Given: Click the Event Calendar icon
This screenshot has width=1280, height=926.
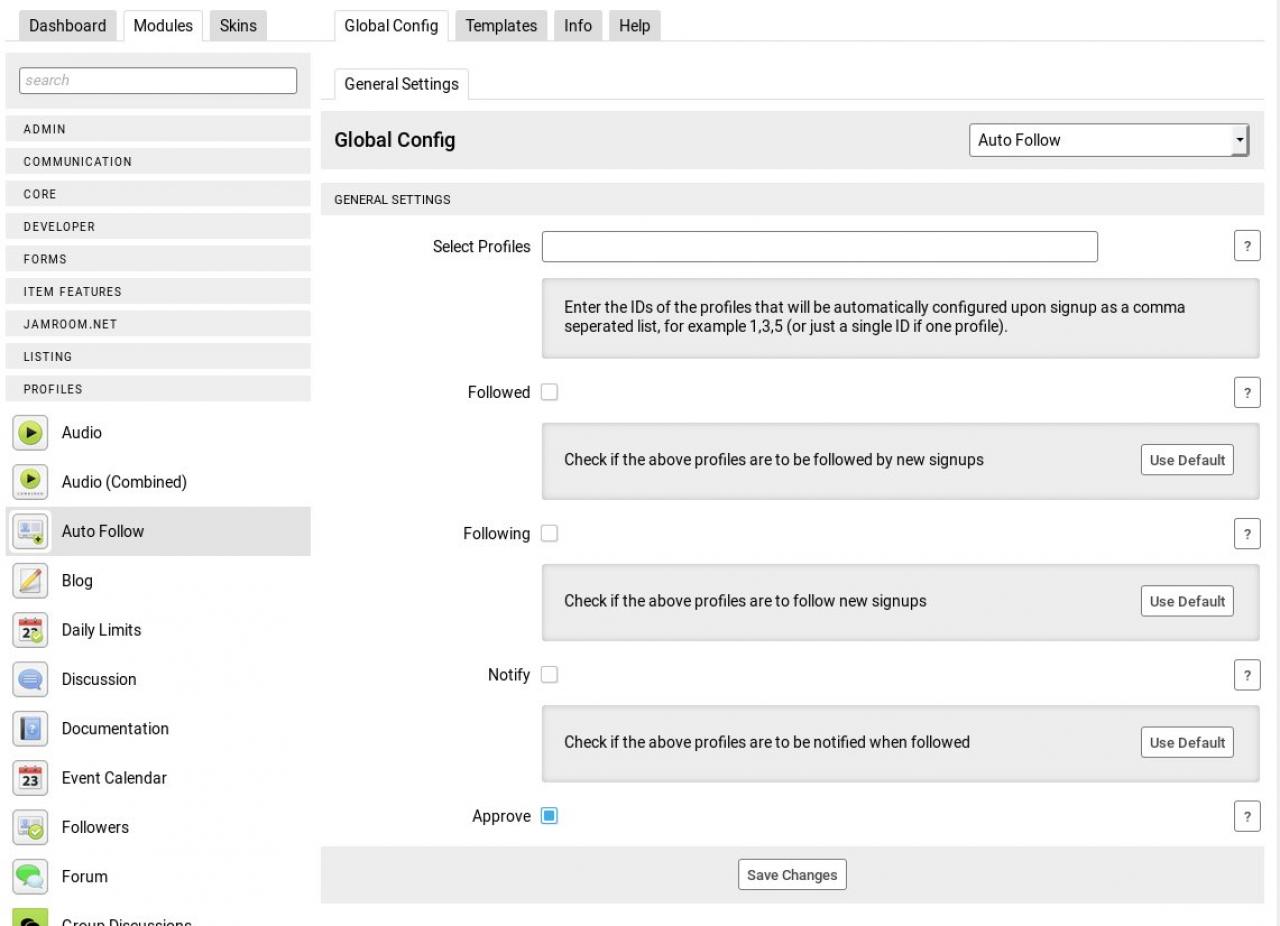Looking at the screenshot, I should [30, 778].
